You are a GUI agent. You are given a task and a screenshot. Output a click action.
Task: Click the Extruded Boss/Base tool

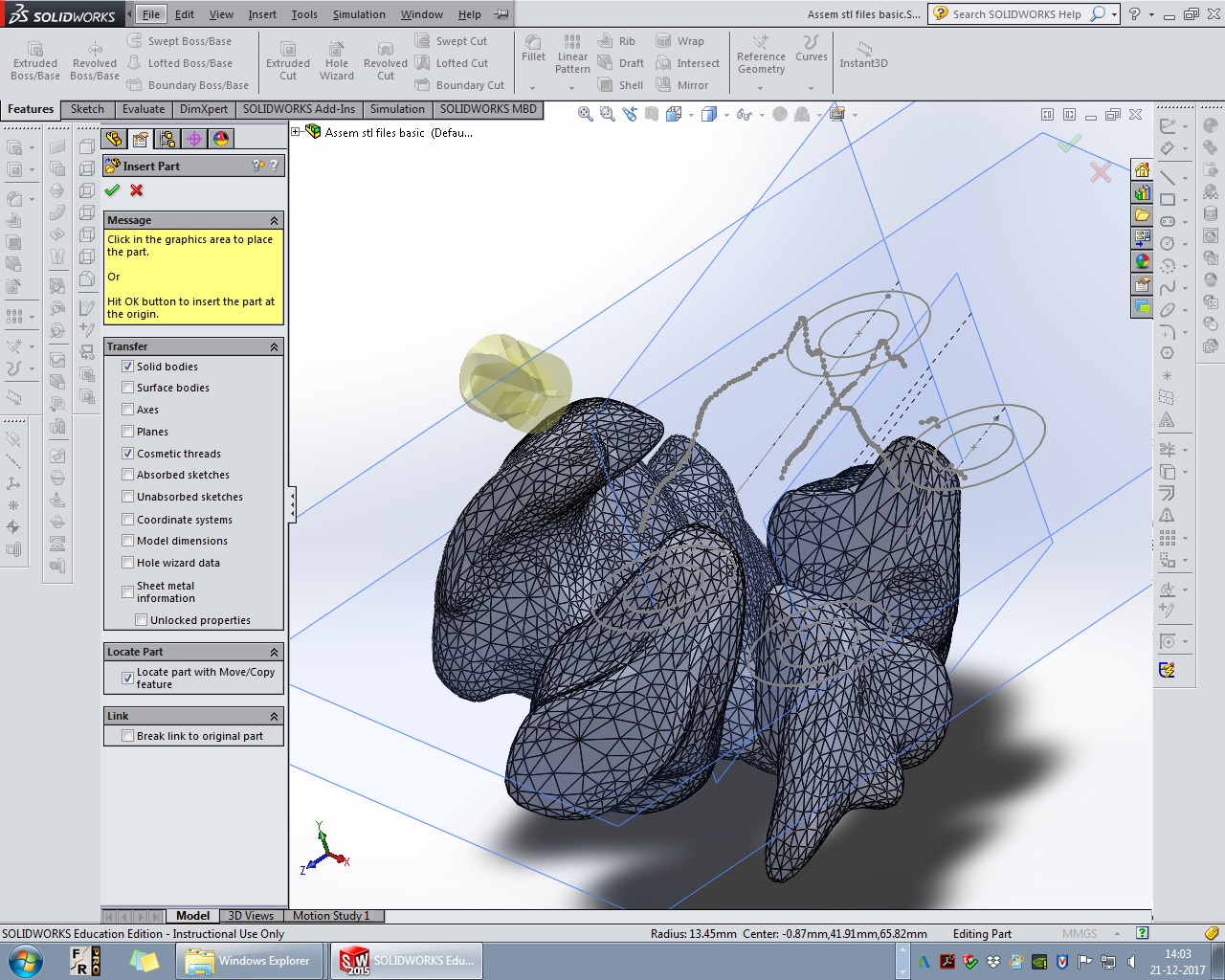point(35,60)
